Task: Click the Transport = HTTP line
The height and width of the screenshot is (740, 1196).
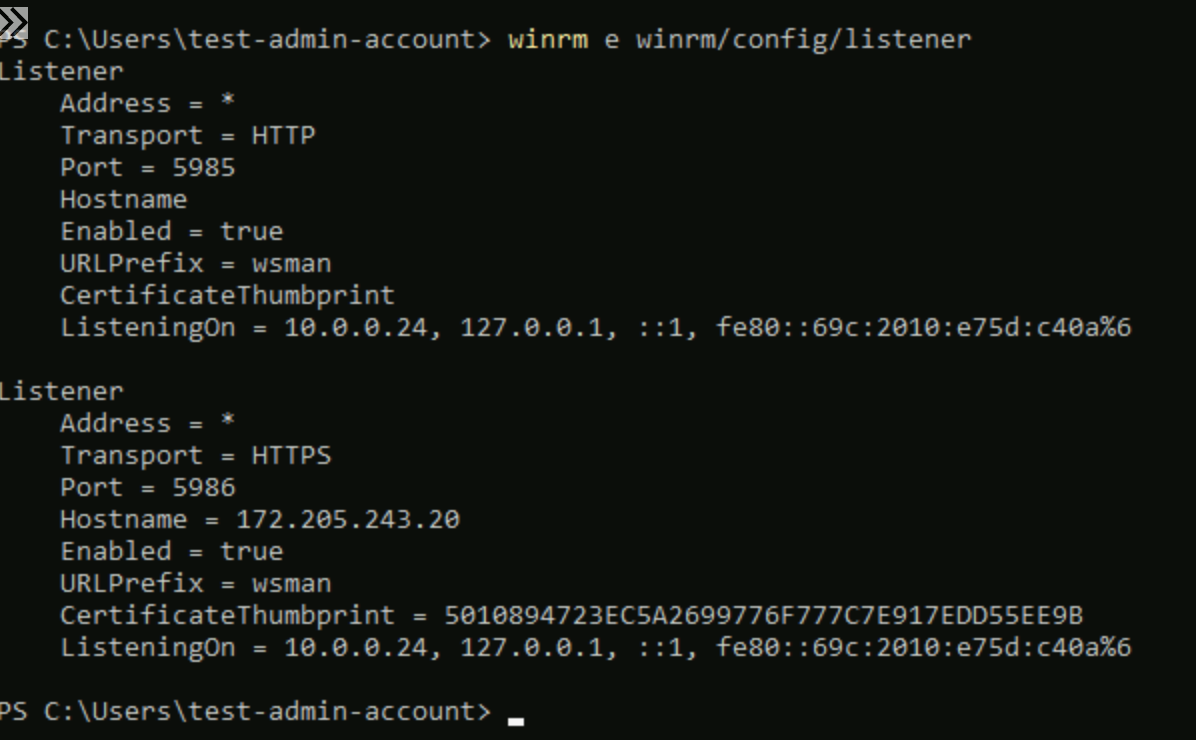Action: click(188, 136)
